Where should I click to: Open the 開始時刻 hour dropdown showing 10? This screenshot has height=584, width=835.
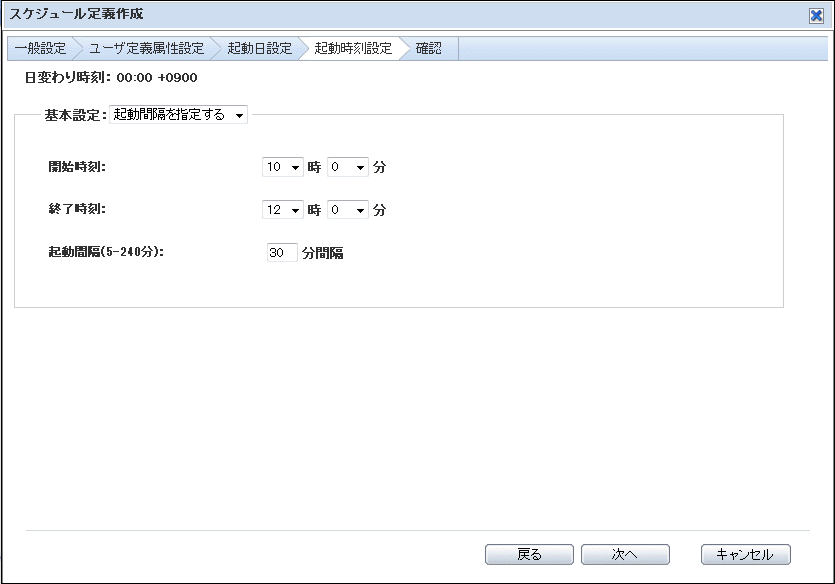point(283,167)
